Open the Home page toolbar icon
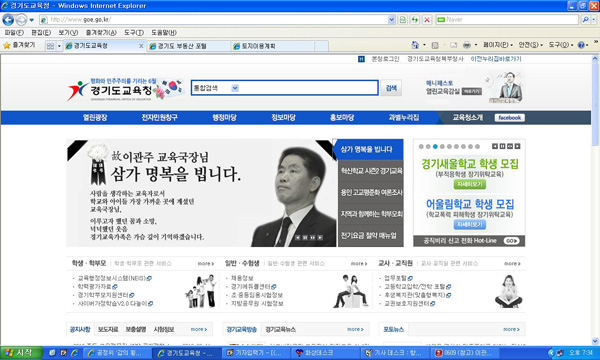The height and width of the screenshot is (360, 600). pos(415,45)
